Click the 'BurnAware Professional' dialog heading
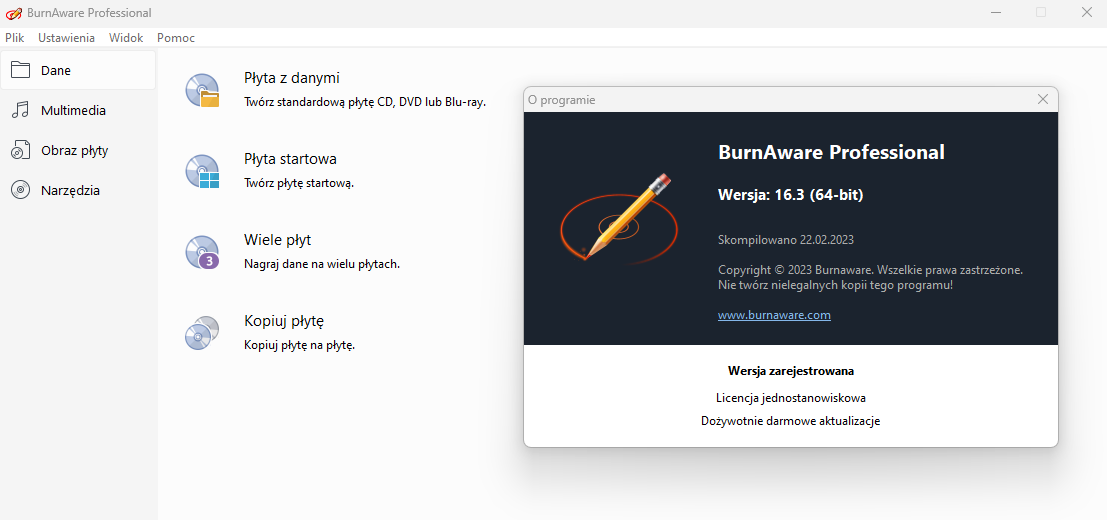1107x520 pixels. pos(831,152)
